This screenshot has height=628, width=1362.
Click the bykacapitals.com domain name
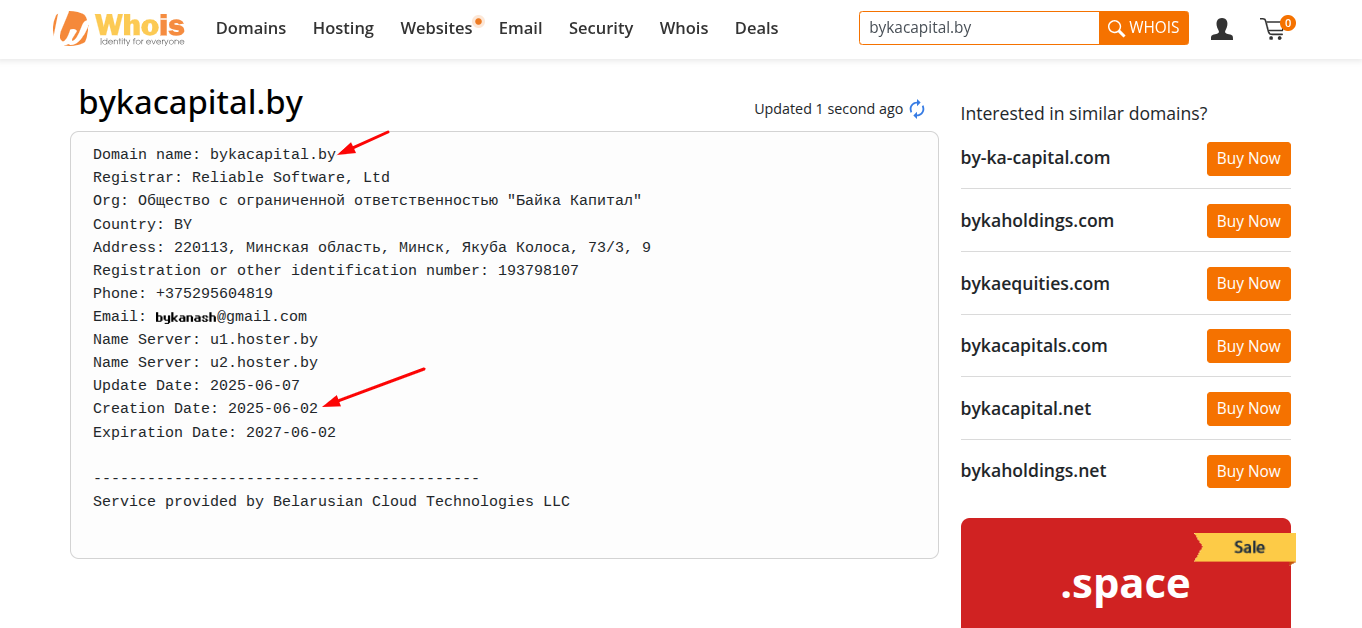pos(1034,346)
